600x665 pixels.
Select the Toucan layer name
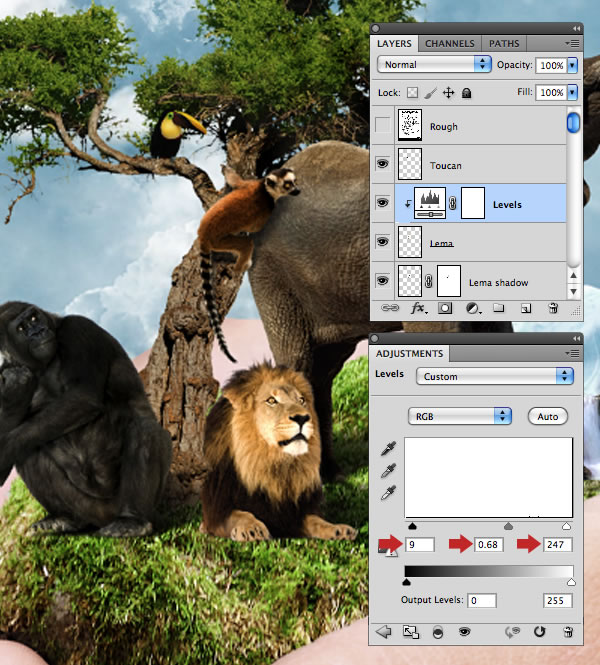(445, 165)
